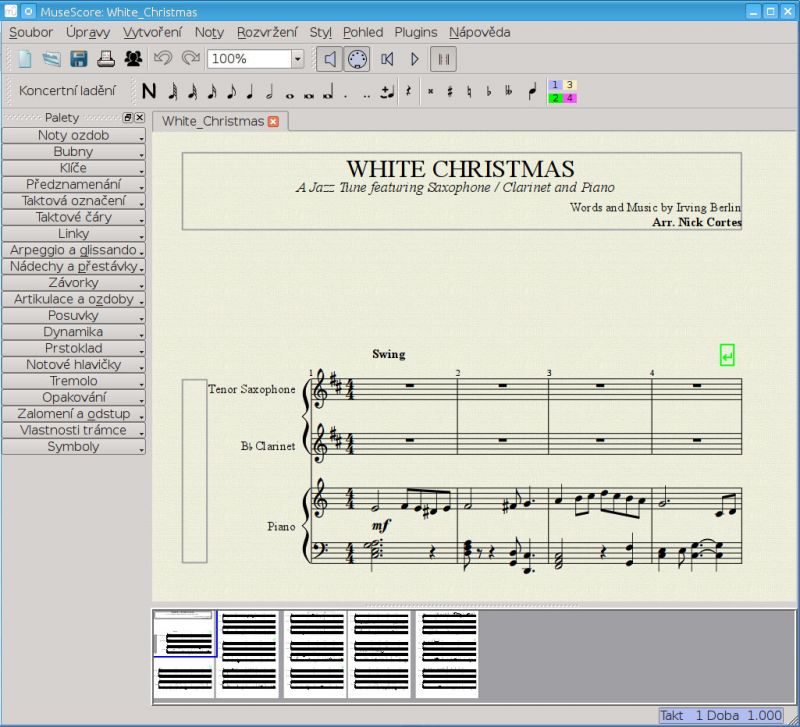Expand the Noty ozdob palette
This screenshot has width=800, height=727.
(73, 135)
